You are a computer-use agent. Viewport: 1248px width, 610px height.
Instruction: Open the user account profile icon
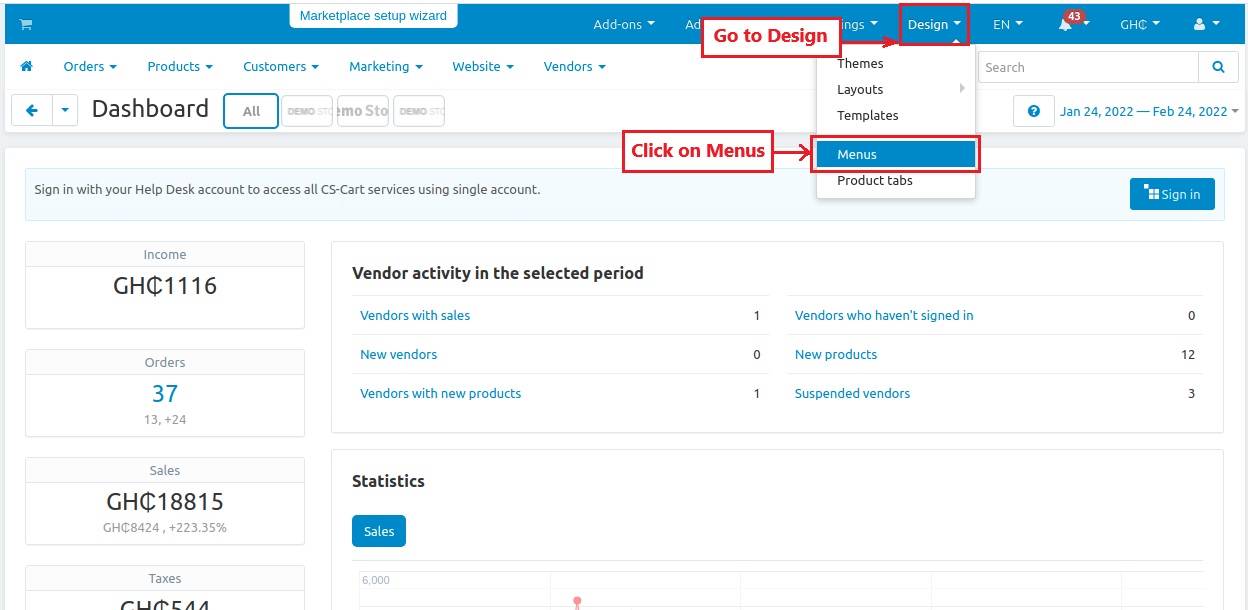[1206, 24]
